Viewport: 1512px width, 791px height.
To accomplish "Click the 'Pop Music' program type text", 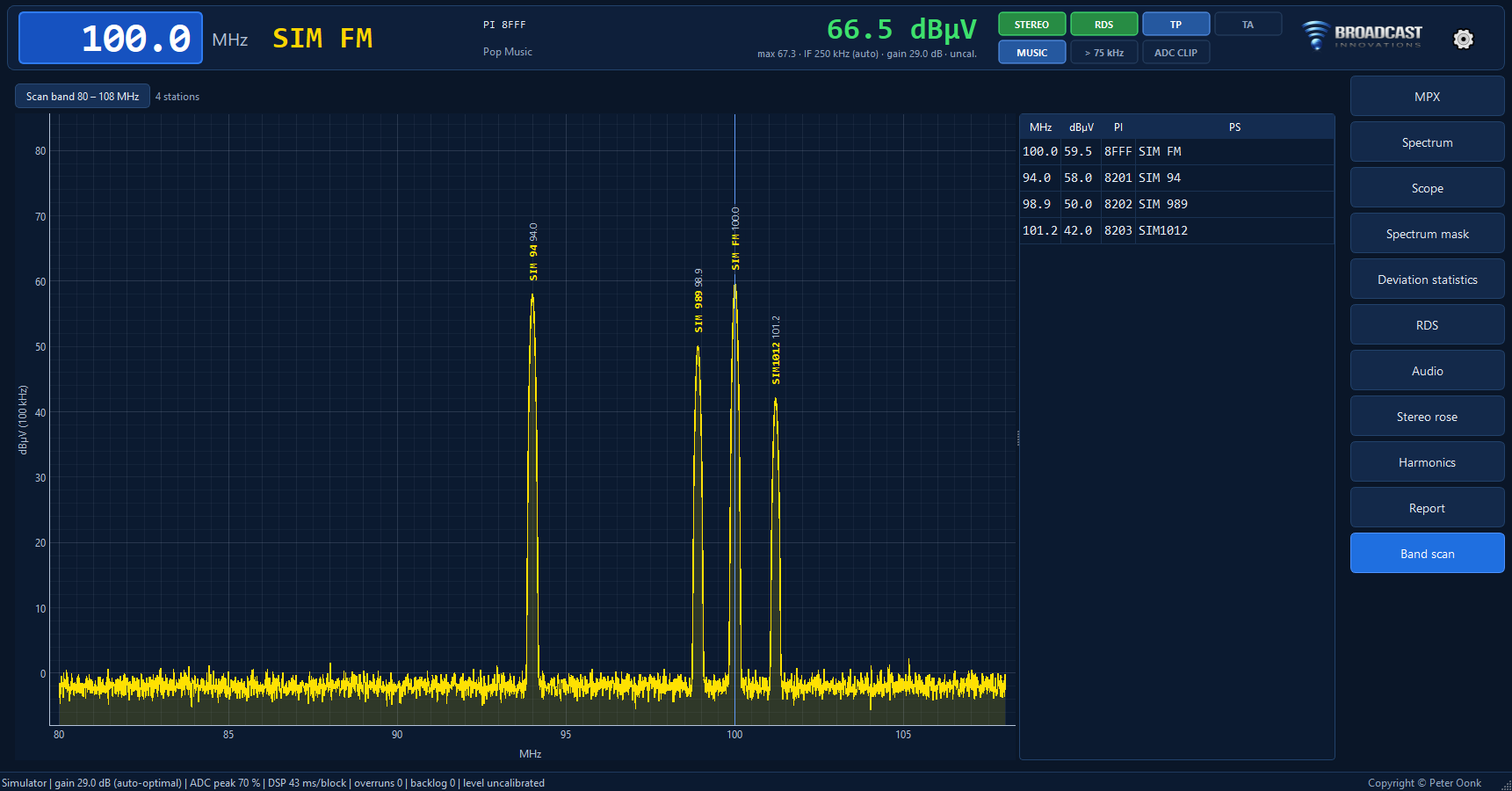I will click(508, 52).
